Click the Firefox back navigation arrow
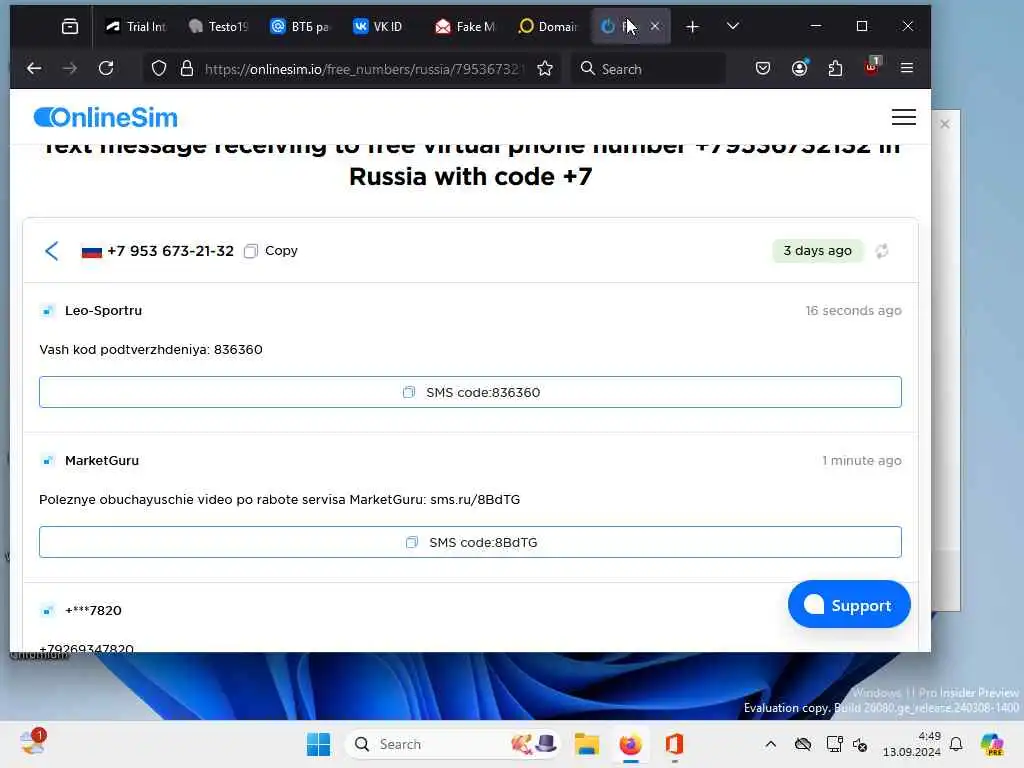The width and height of the screenshot is (1024, 768). coord(34,68)
